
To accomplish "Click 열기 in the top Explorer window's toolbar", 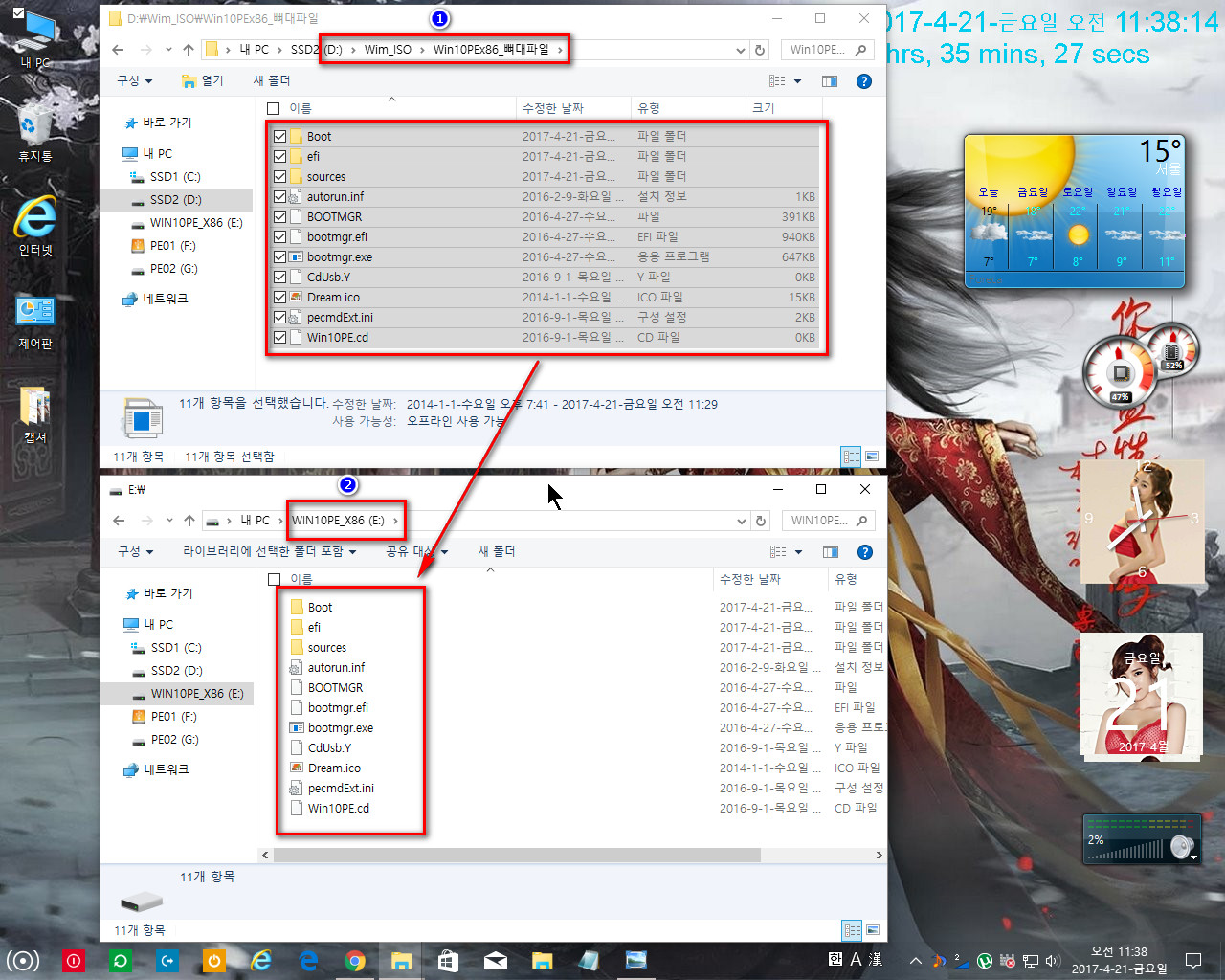I will [x=202, y=81].
